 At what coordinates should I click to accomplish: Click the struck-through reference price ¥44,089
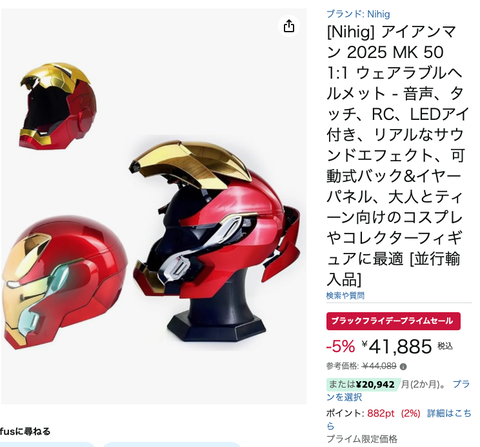pyautogui.click(x=379, y=366)
